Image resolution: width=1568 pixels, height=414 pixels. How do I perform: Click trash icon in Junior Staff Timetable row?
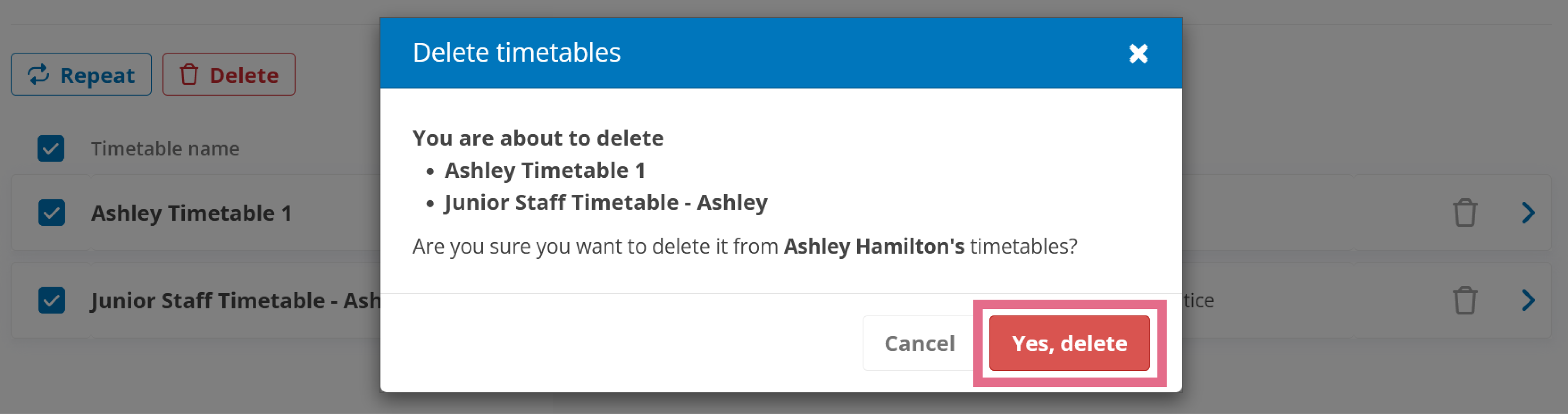click(x=1465, y=300)
